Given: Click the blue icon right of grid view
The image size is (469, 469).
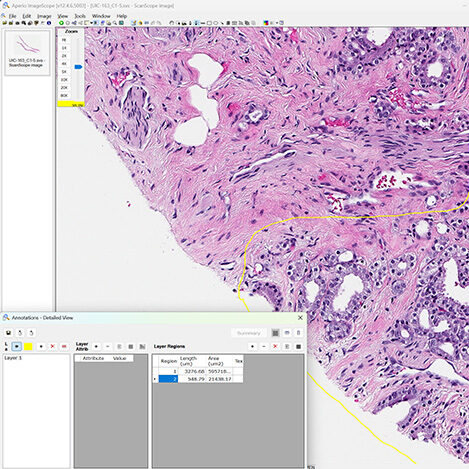Looking at the screenshot, I should [287, 333].
